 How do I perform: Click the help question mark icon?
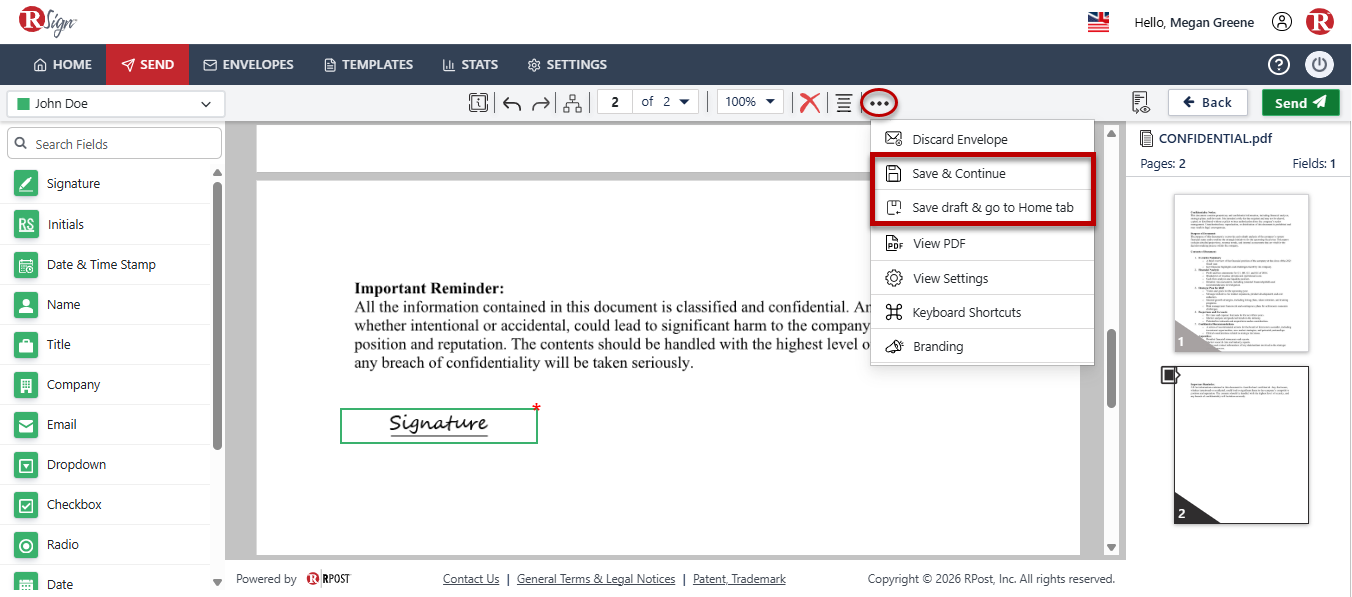[1279, 64]
